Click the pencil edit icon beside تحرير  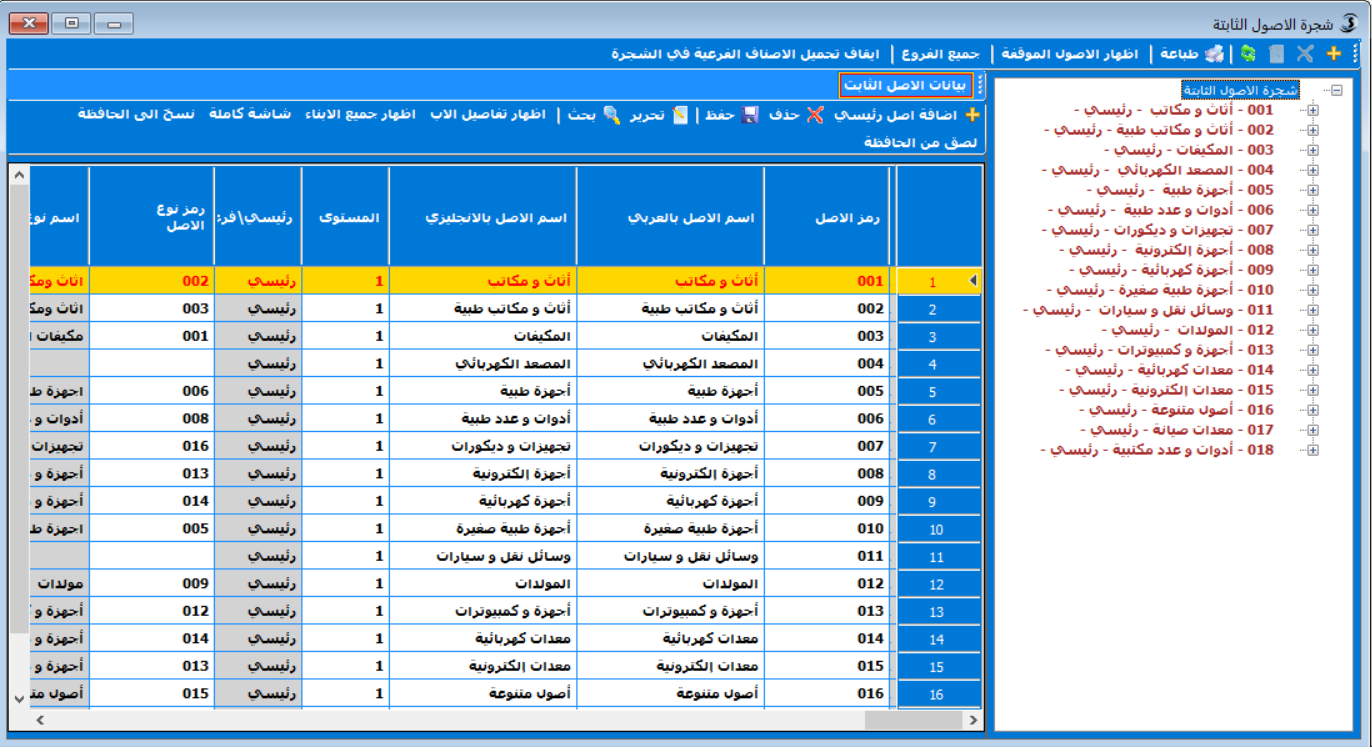point(680,115)
